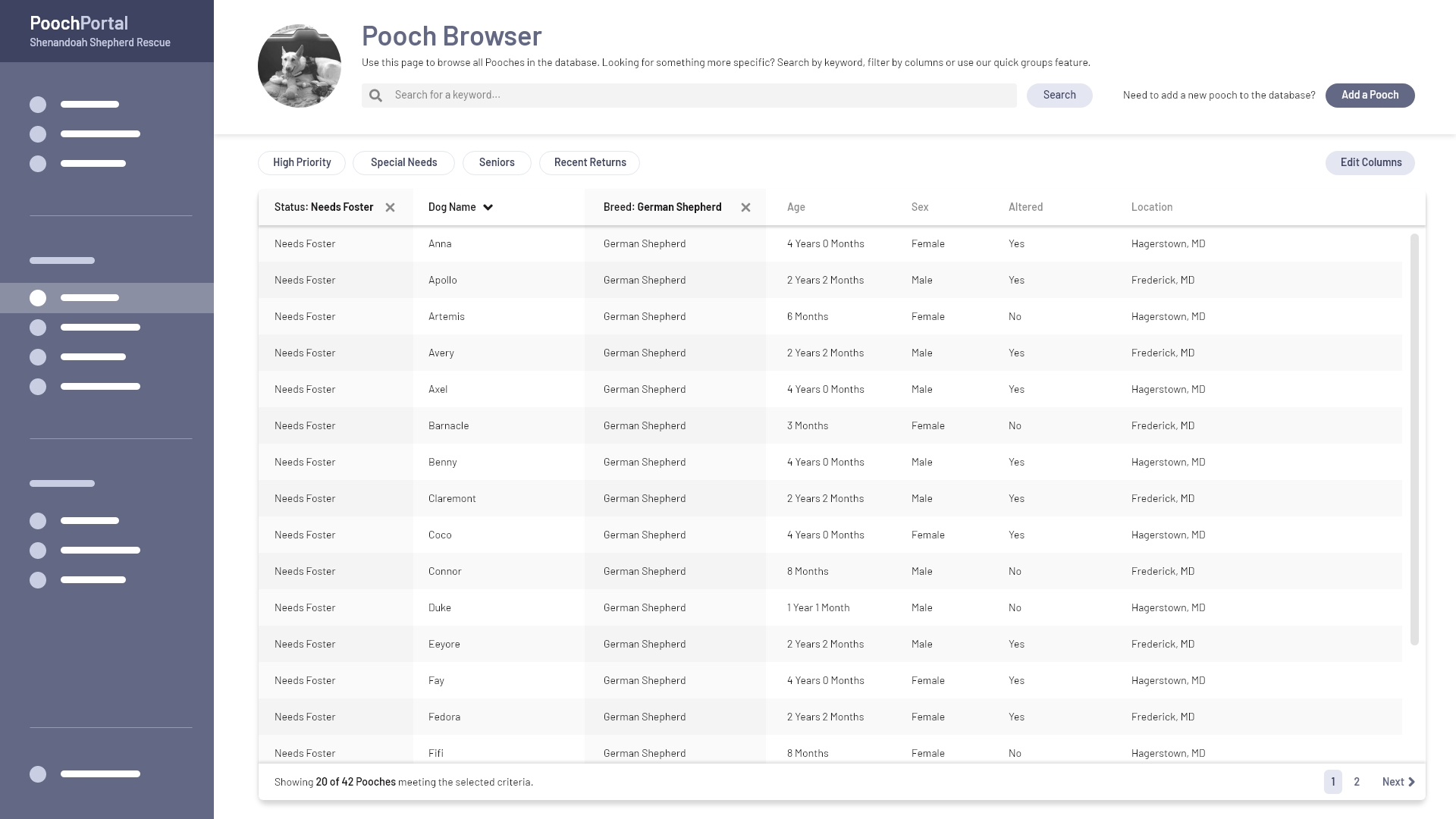Open the Dog Name sort dropdown arrow

[x=488, y=208]
